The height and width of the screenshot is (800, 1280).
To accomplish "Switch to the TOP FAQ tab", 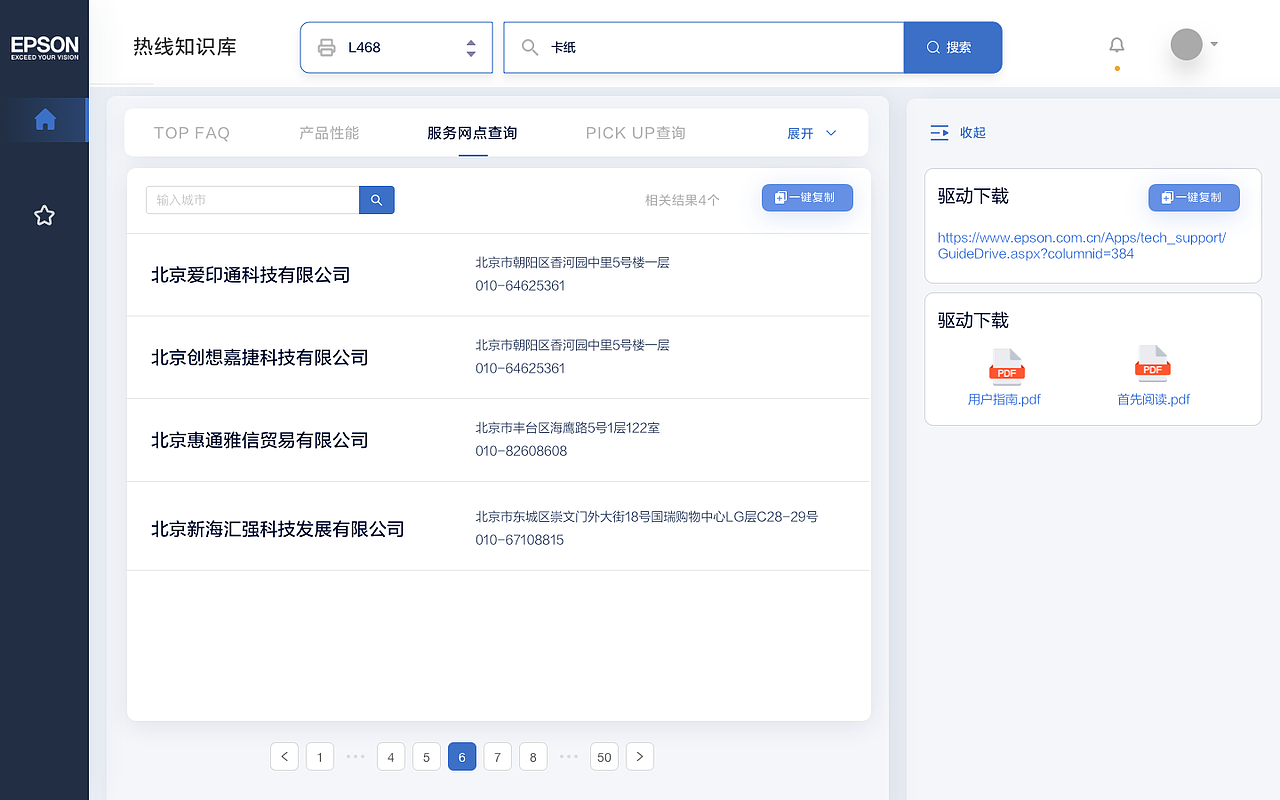I will tap(191, 132).
